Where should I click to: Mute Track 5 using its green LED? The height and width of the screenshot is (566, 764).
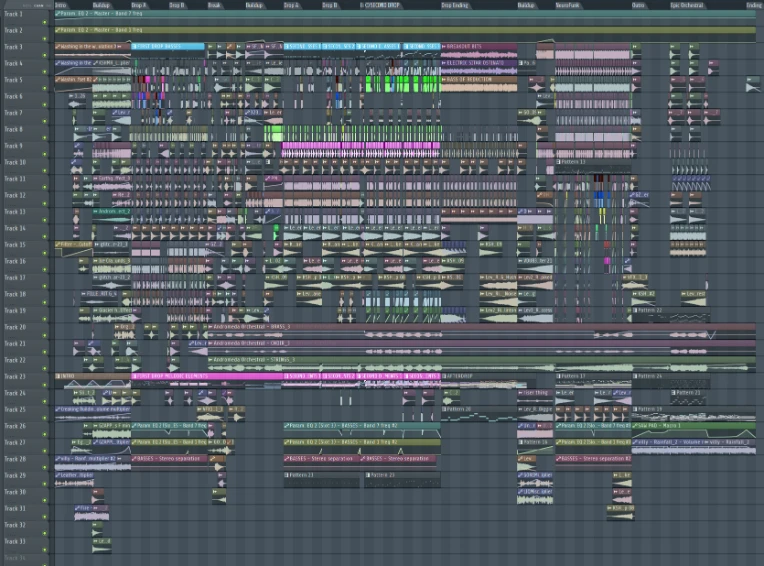click(45, 88)
